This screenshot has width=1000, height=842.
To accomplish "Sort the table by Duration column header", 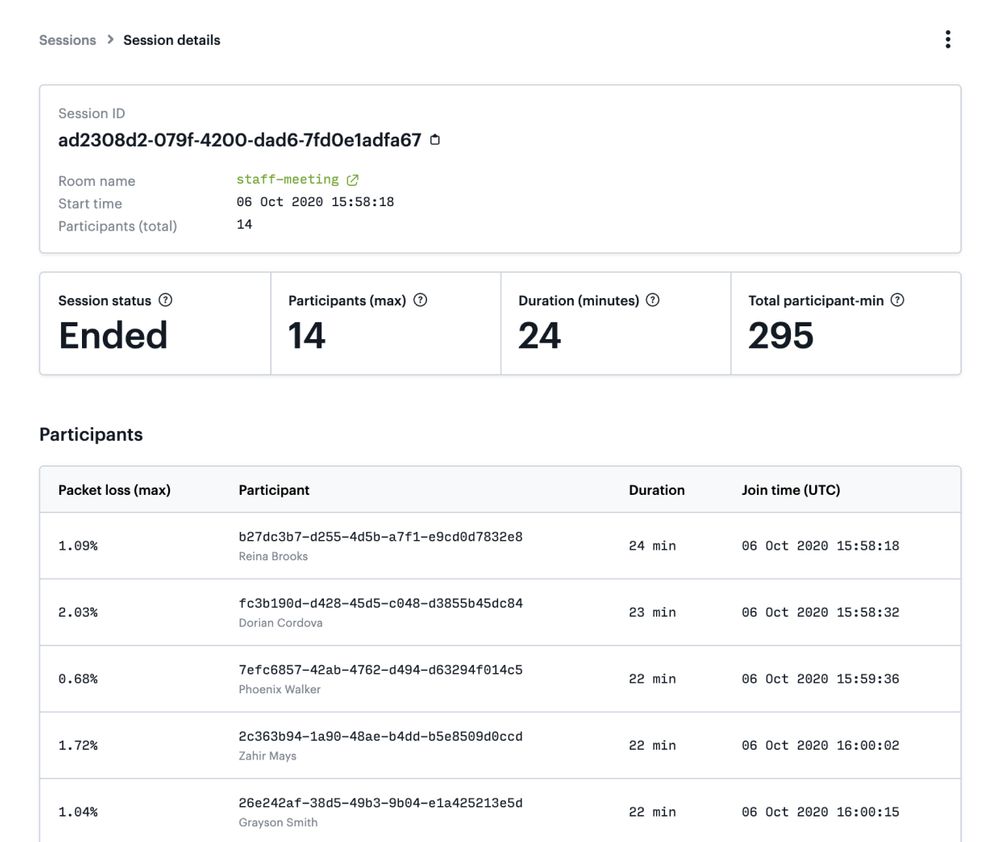I will pyautogui.click(x=656, y=490).
